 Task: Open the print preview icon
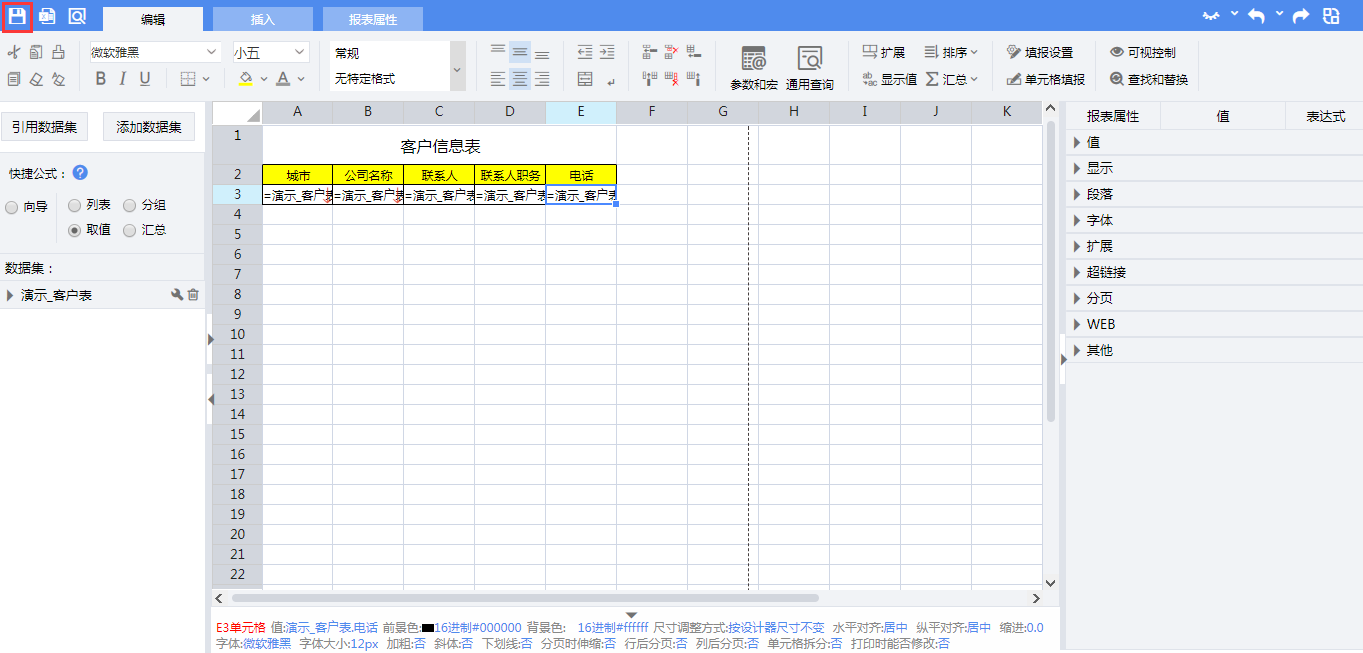pyautogui.click(x=77, y=16)
